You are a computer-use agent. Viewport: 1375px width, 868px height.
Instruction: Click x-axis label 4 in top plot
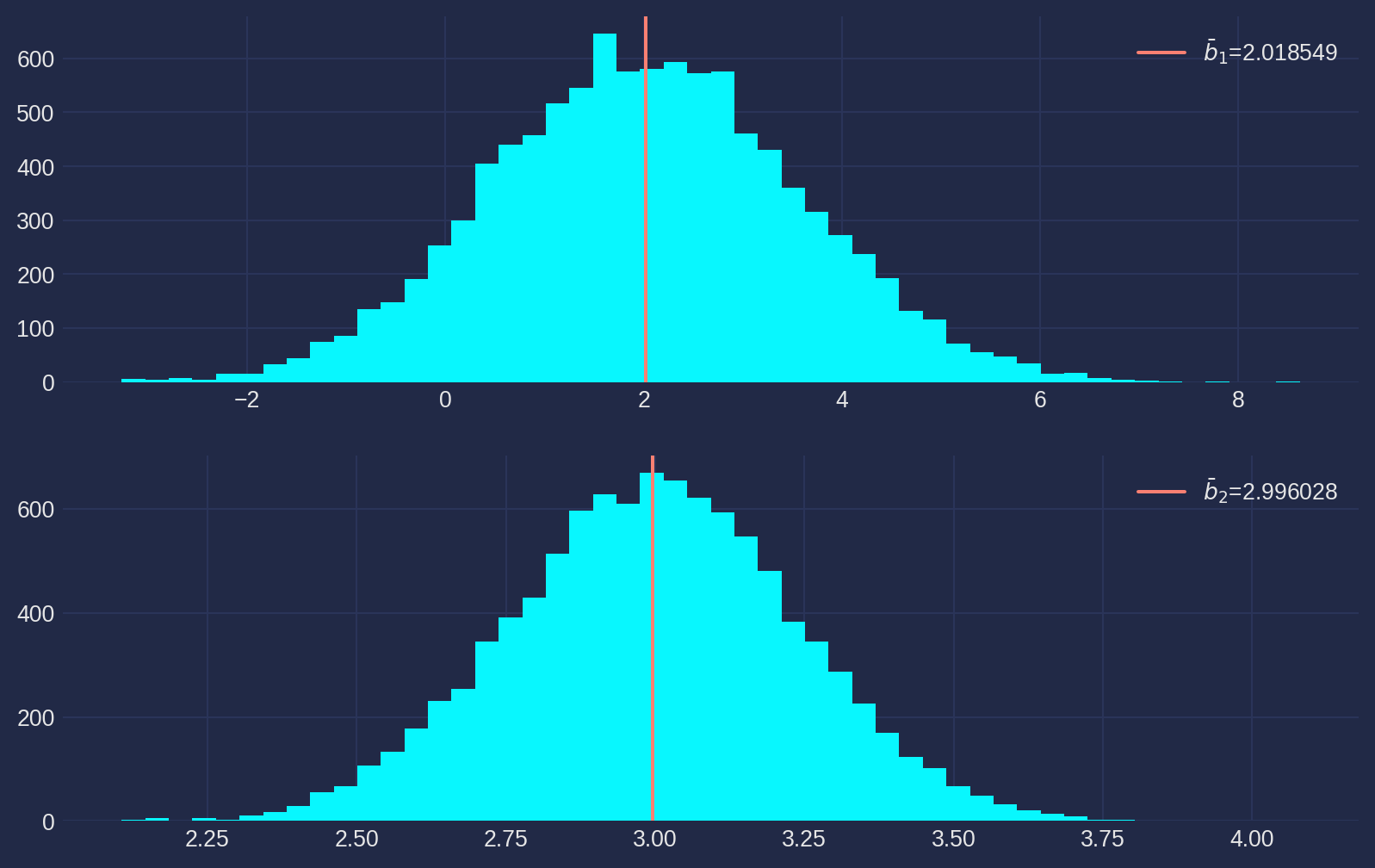pos(842,400)
